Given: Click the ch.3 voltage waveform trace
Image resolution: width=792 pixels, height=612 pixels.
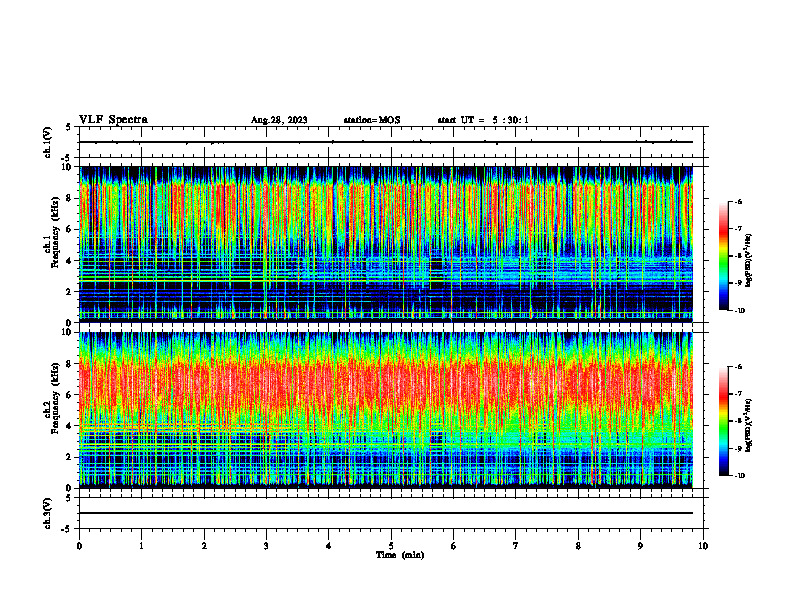Looking at the screenshot, I should point(386,513).
